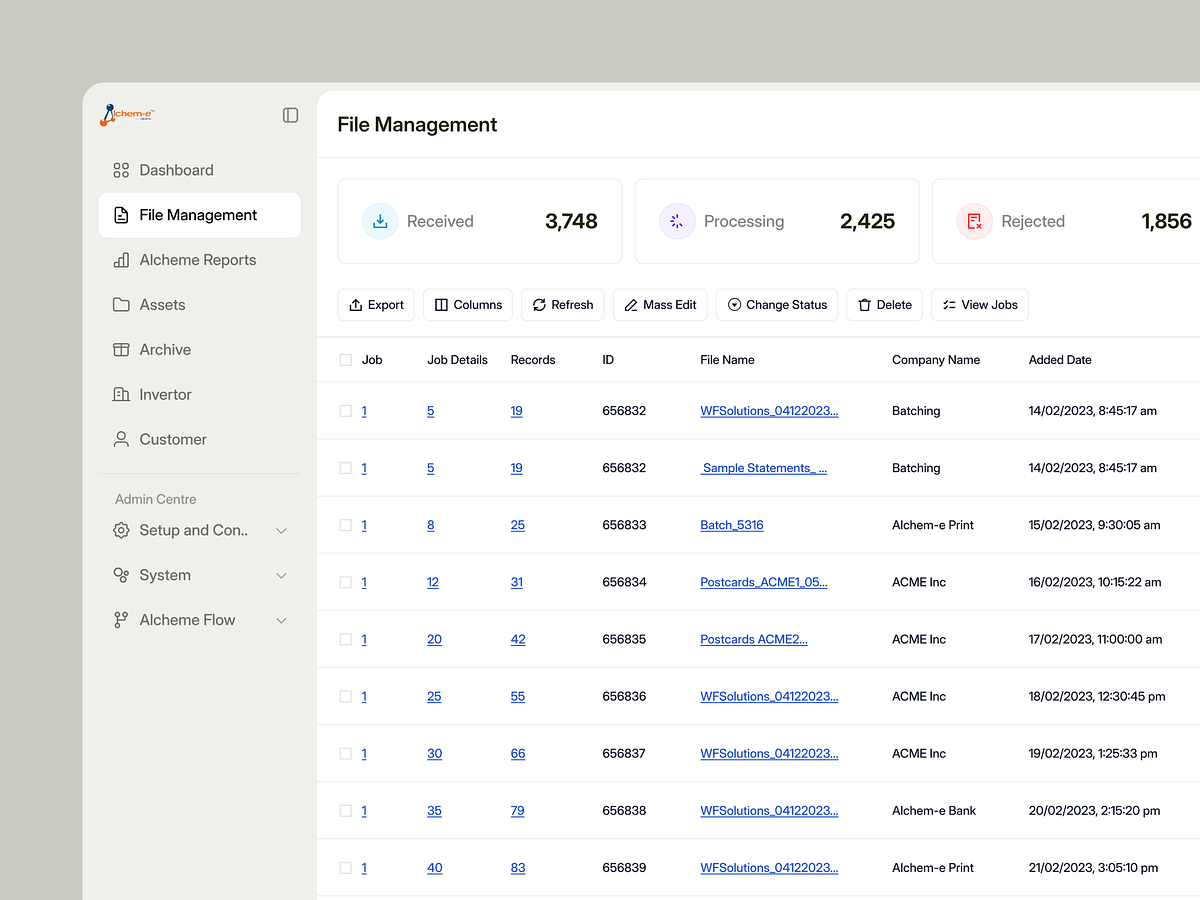
Task: Go to Assets in sidebar
Action: coord(200,305)
